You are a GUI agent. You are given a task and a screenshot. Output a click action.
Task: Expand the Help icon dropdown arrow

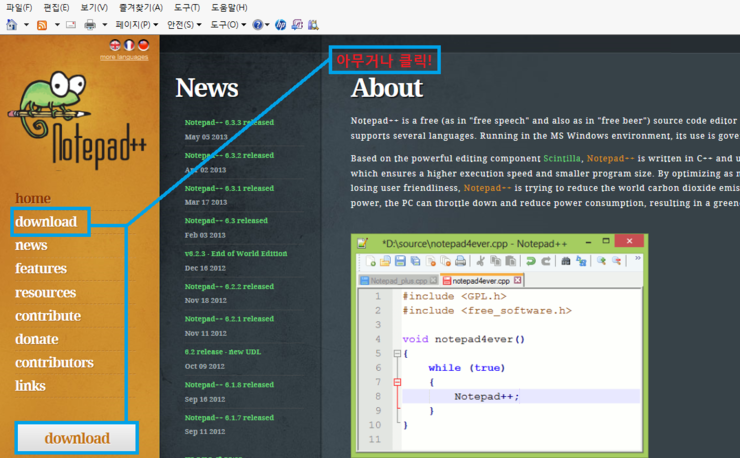267,25
